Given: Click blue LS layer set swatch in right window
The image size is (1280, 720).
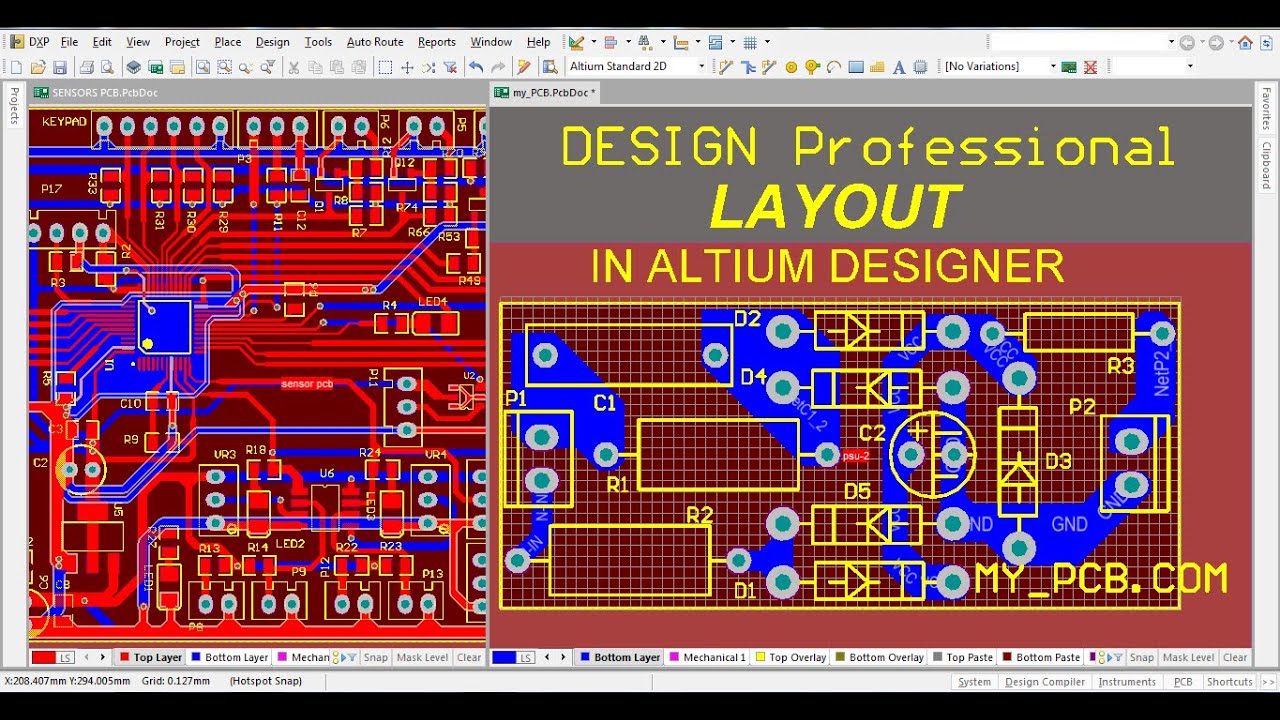Looking at the screenshot, I should click(516, 657).
